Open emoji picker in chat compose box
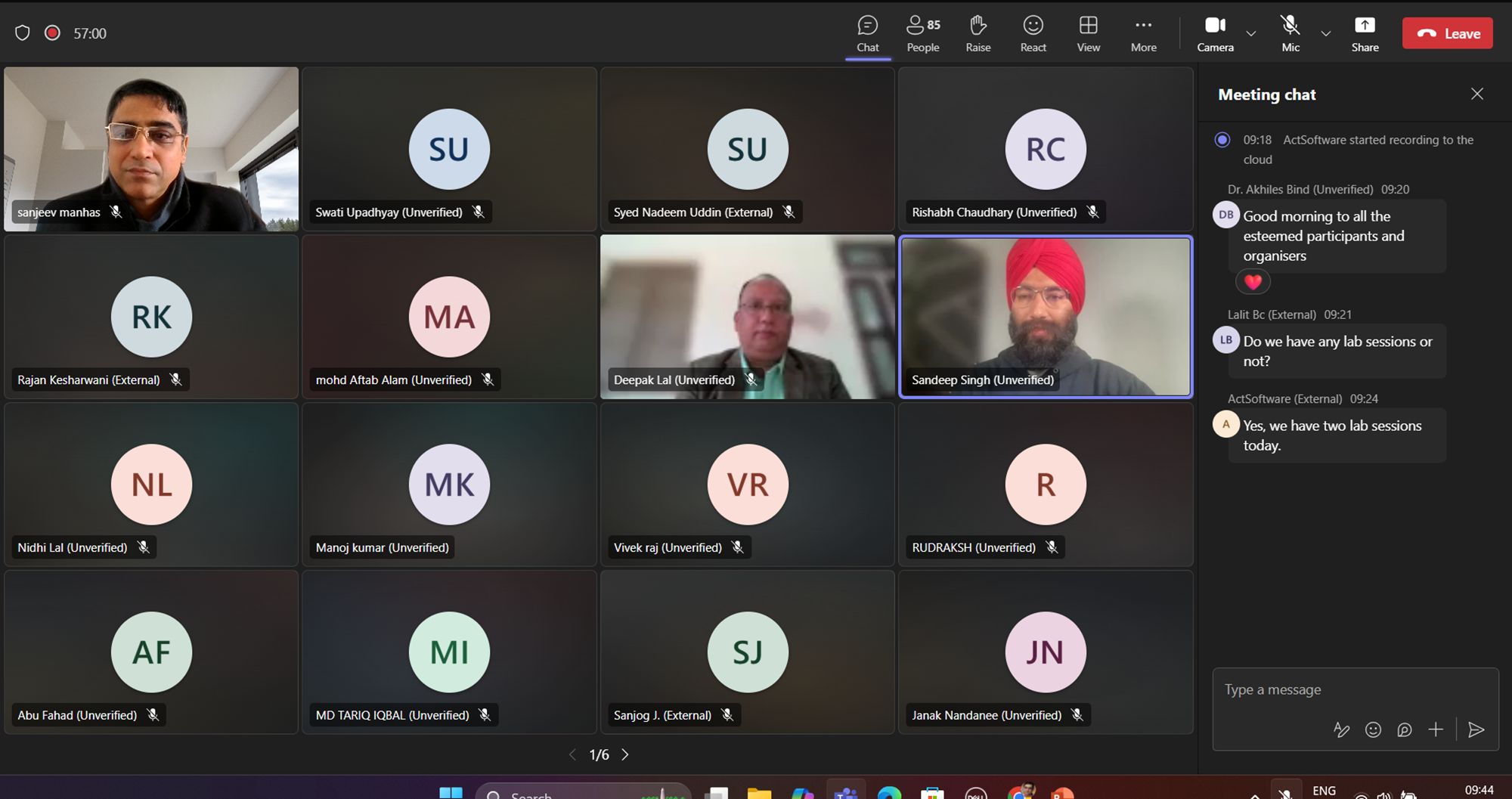The image size is (1512, 799). coord(1373,729)
